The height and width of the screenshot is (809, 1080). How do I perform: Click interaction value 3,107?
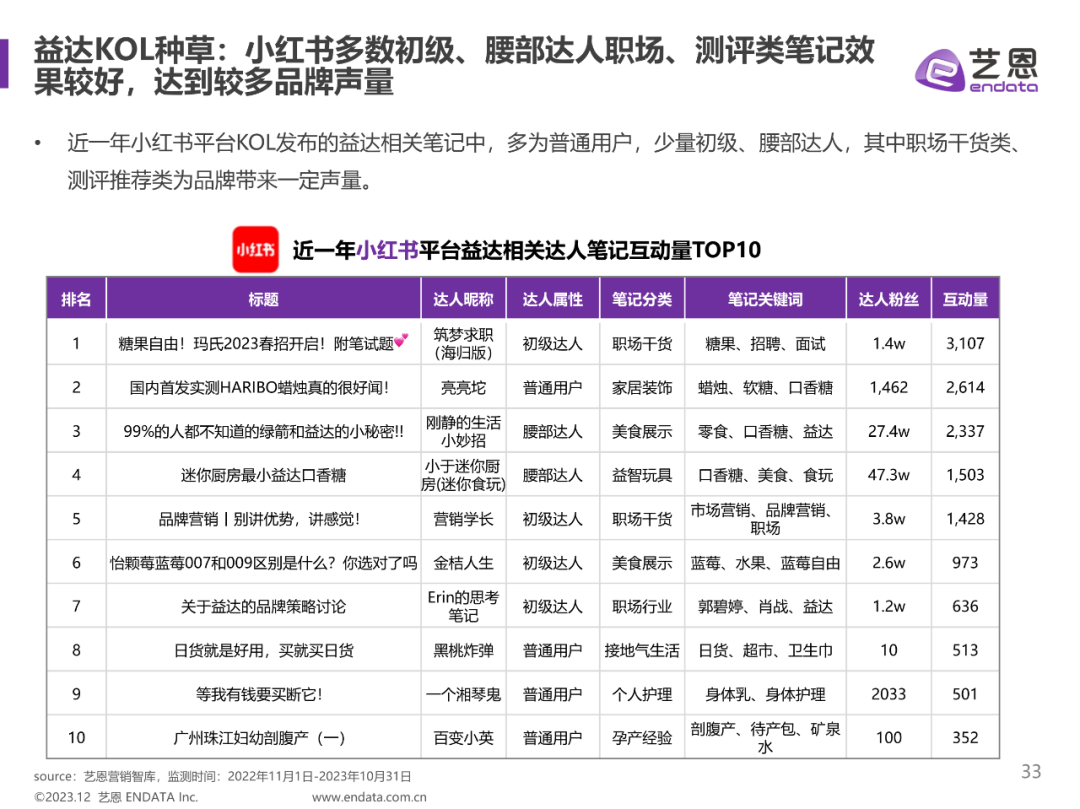tap(965, 343)
